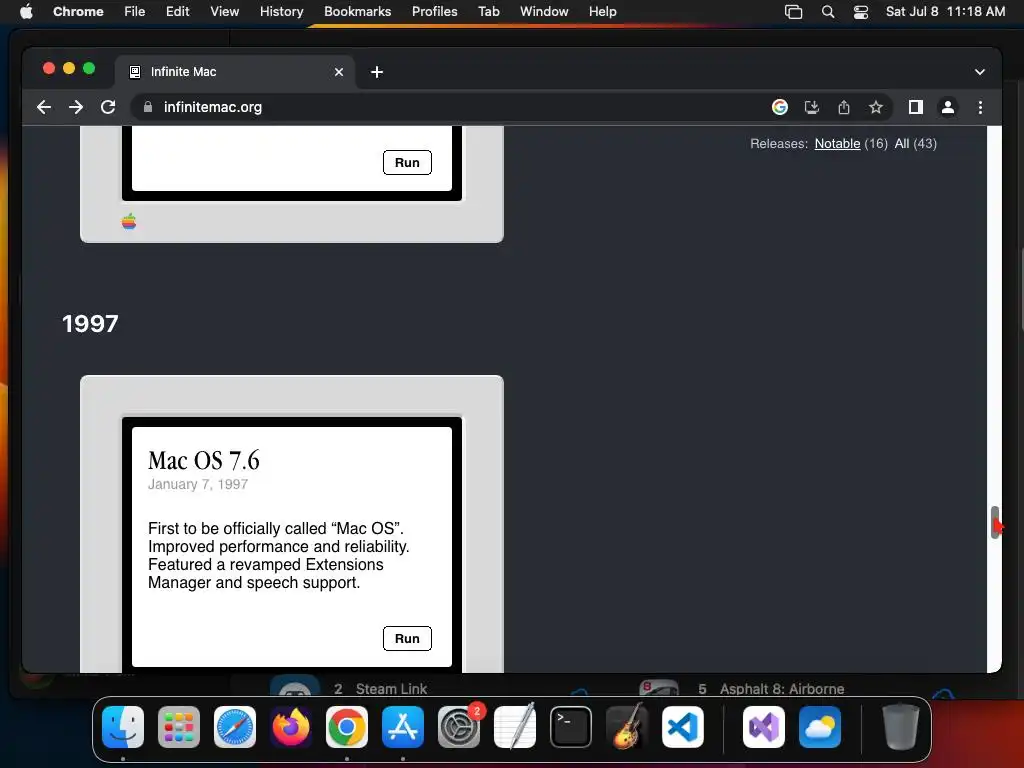Launch GarageBand from the Dock

pyautogui.click(x=626, y=726)
